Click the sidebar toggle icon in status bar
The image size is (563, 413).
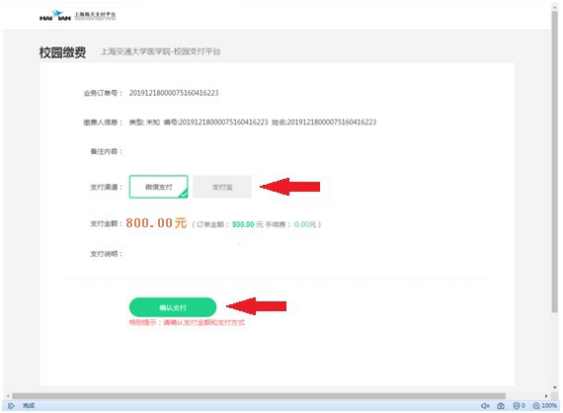click(11, 406)
